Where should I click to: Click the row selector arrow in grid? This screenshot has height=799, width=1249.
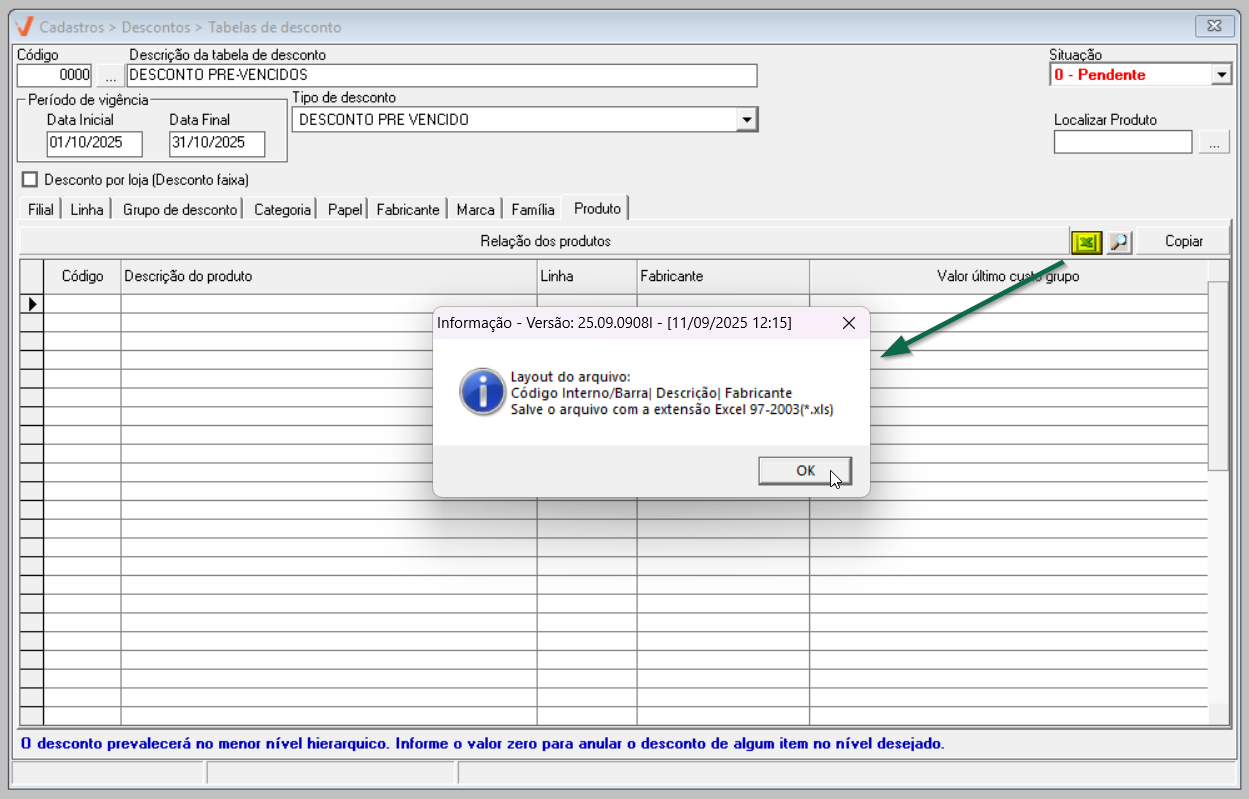click(32, 304)
